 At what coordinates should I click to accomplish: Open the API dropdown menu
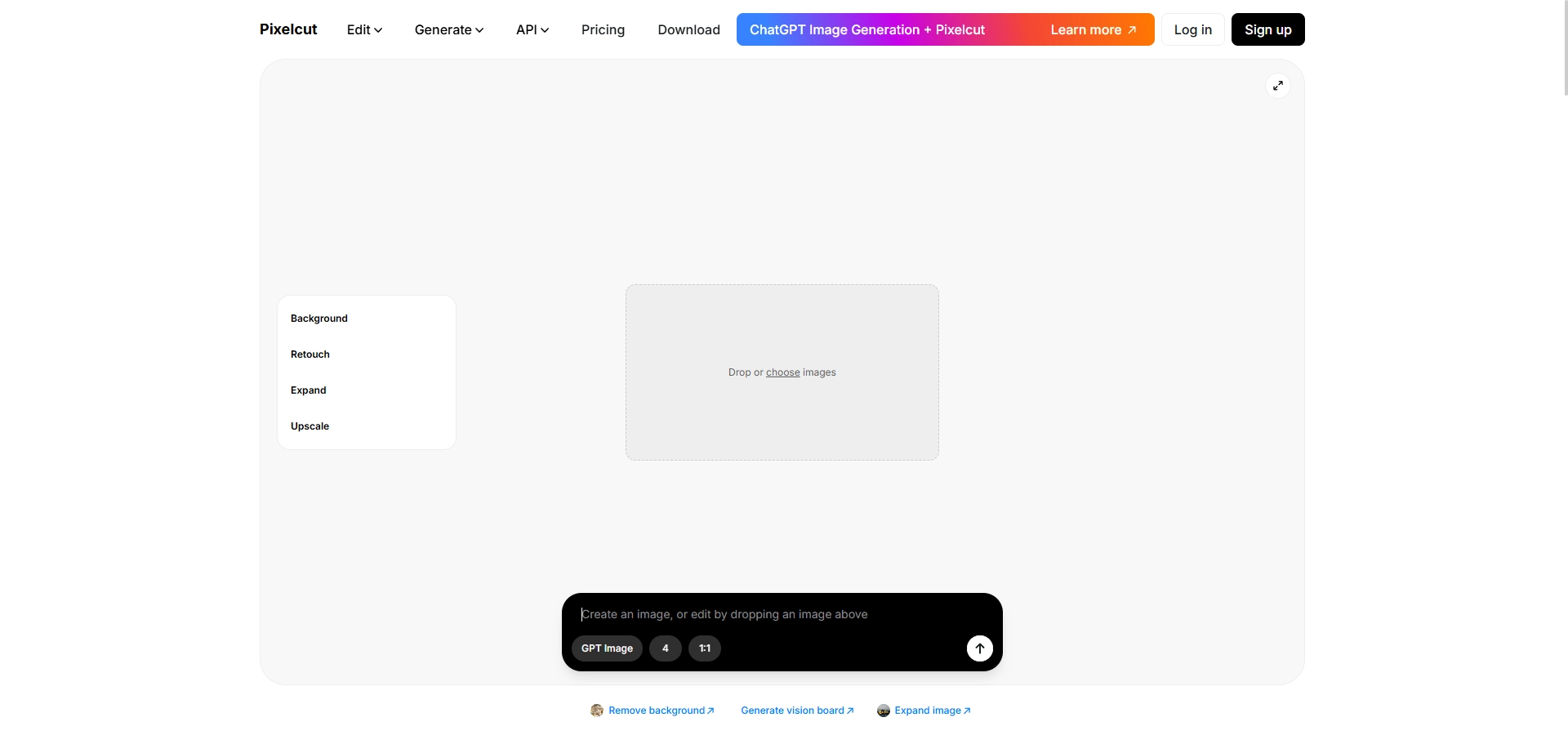pyautogui.click(x=532, y=29)
